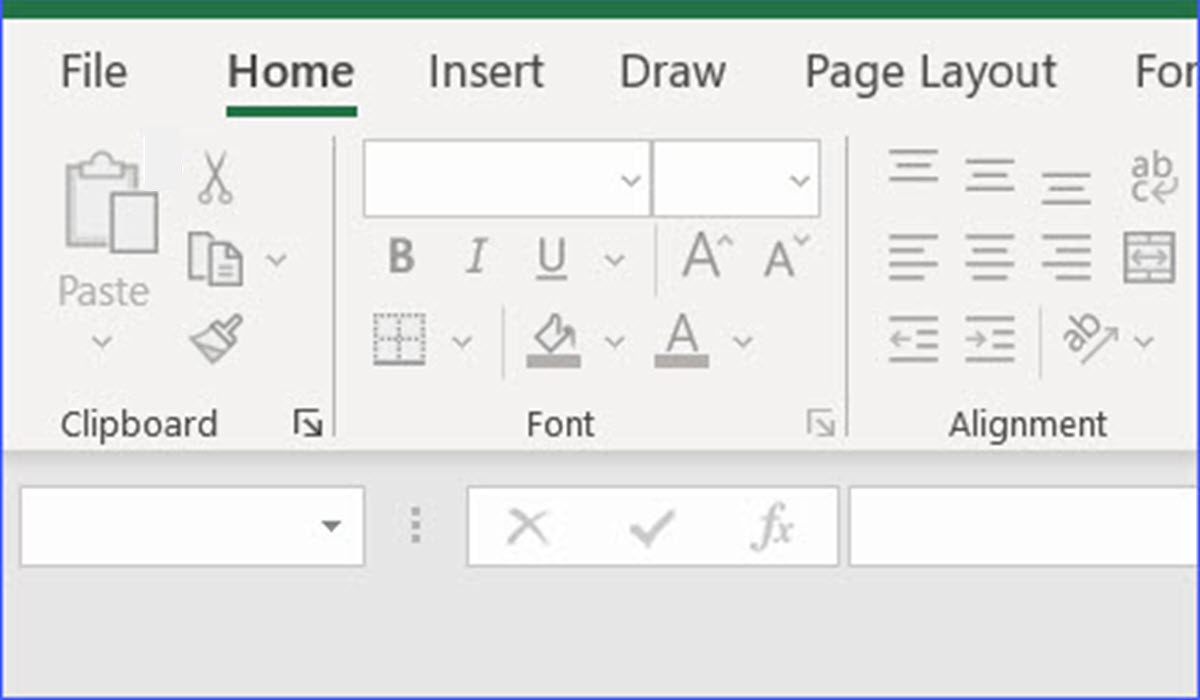Toggle Underline formatting

[x=551, y=258]
